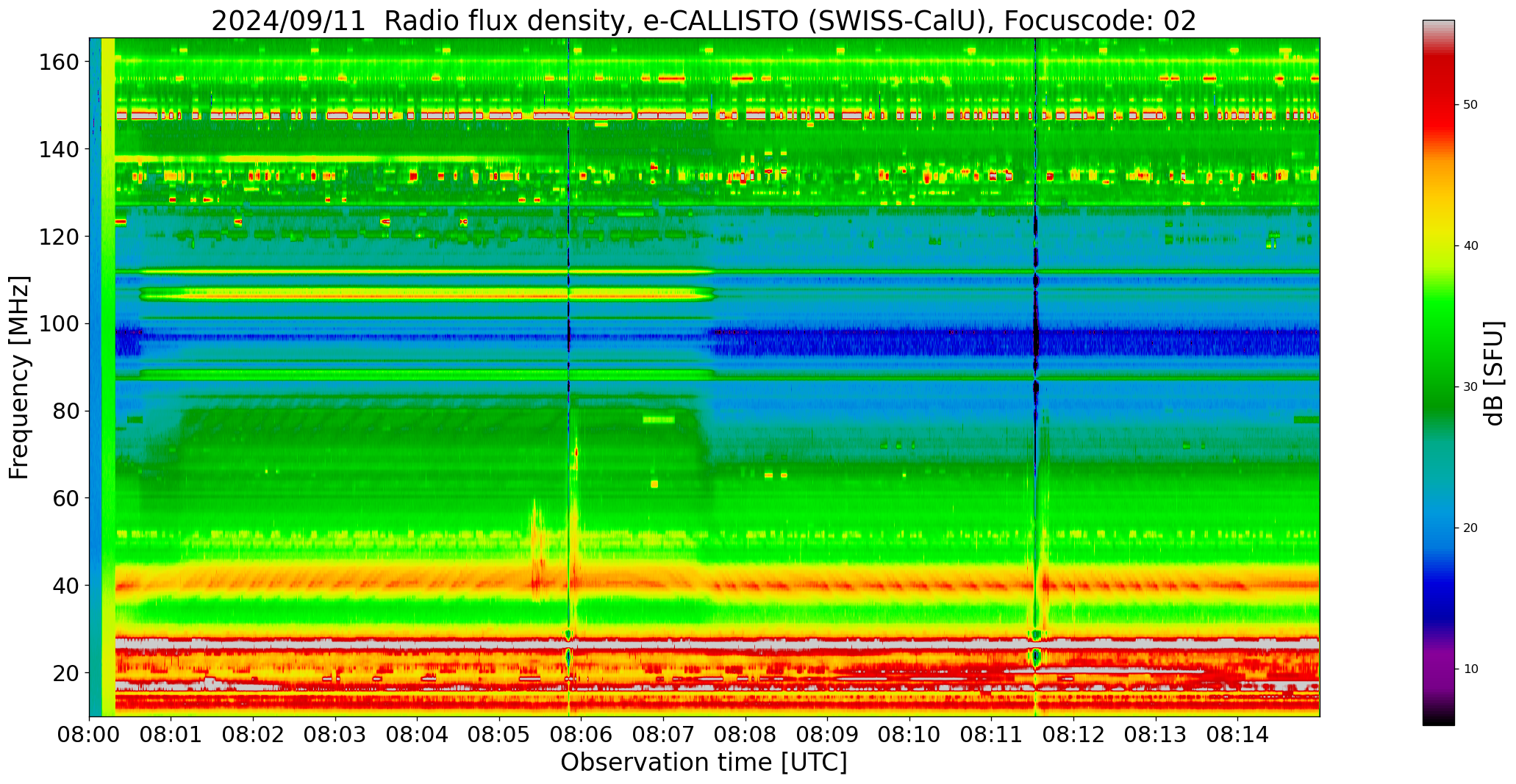The image size is (1516, 784).
Task: Click the colorbar tick label 30
Action: 1470,387
